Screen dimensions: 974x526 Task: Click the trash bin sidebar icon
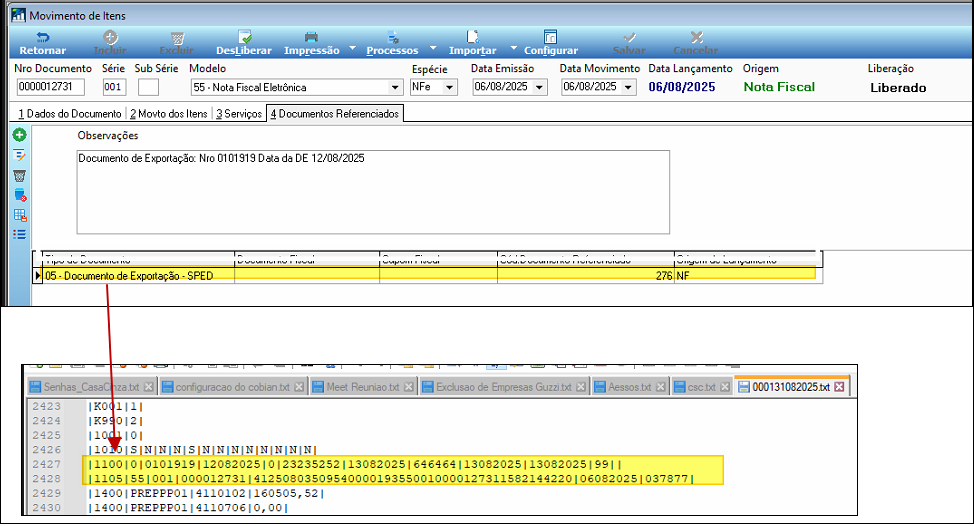19,175
